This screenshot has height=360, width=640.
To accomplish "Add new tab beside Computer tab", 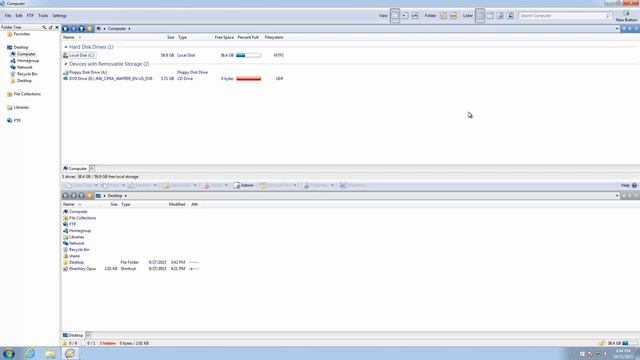I will 92,168.
